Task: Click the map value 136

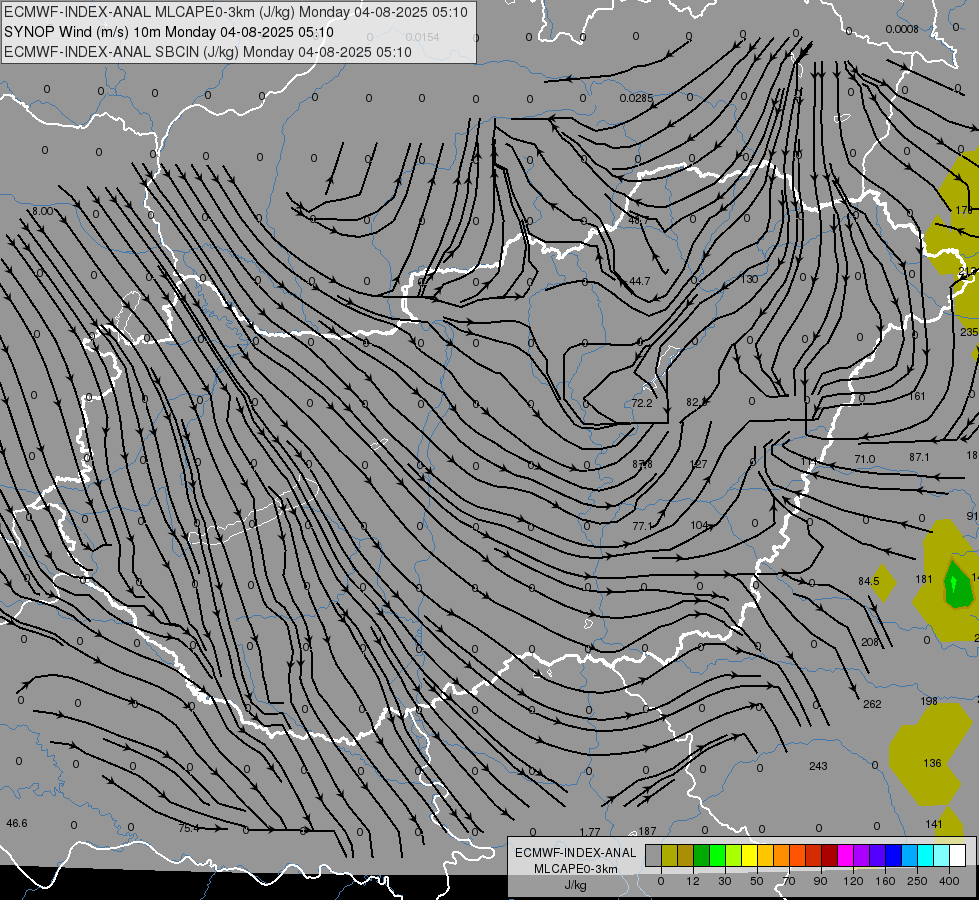Action: (x=932, y=763)
